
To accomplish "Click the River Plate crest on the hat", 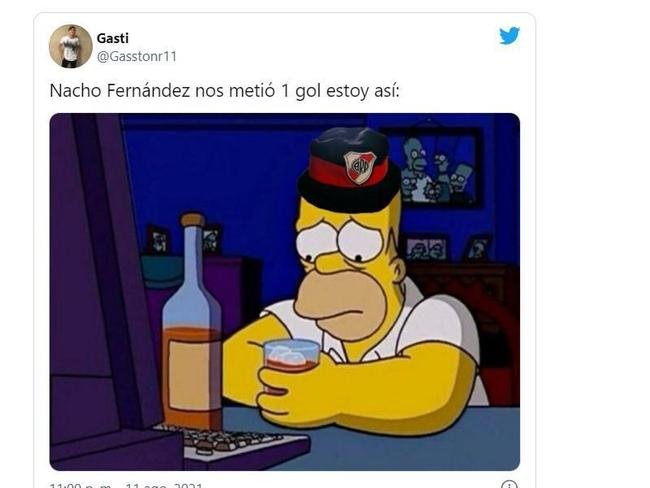I will 360,167.
